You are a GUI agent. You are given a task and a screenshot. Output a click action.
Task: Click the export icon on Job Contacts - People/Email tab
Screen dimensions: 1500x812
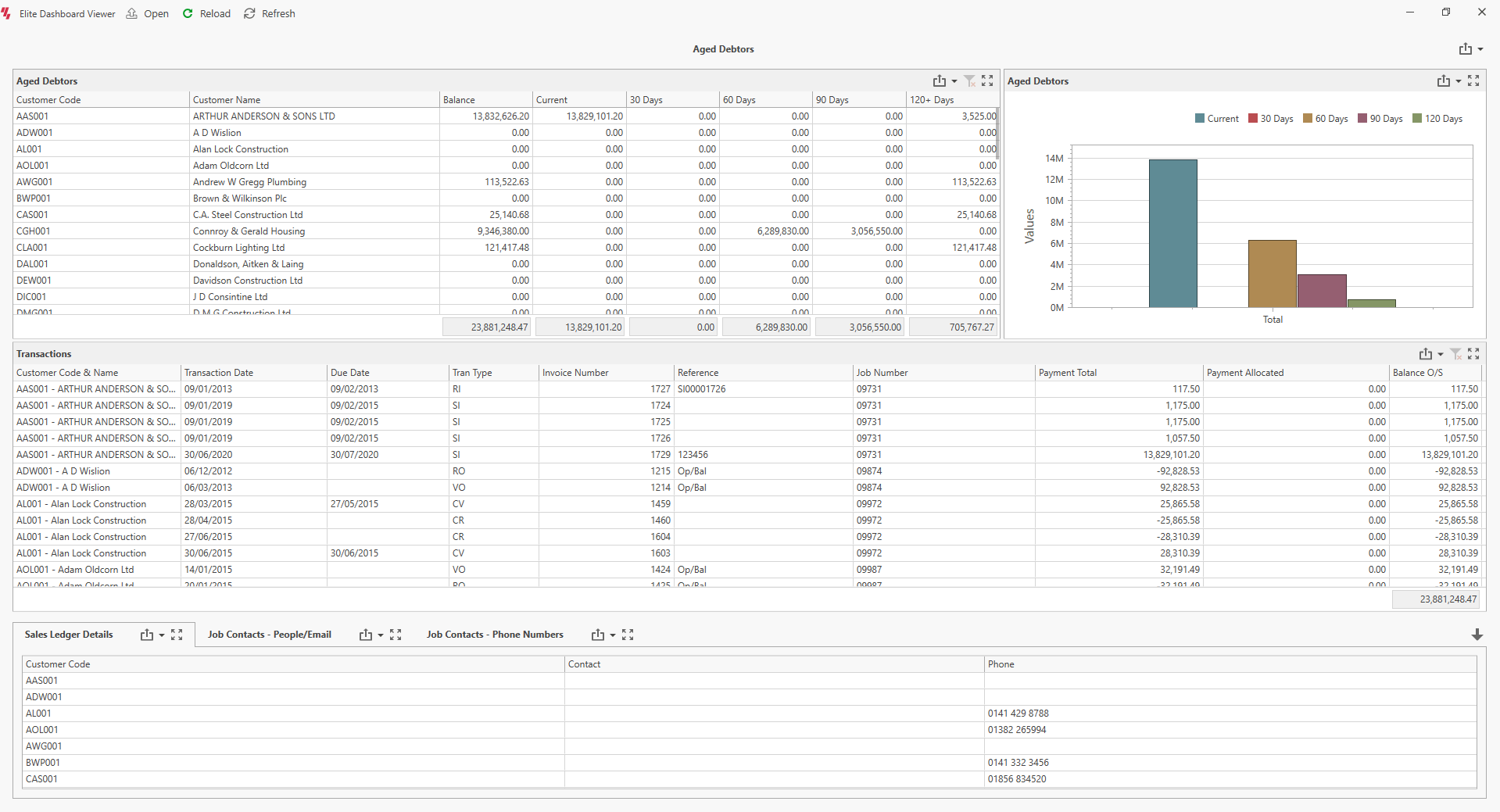click(365, 635)
